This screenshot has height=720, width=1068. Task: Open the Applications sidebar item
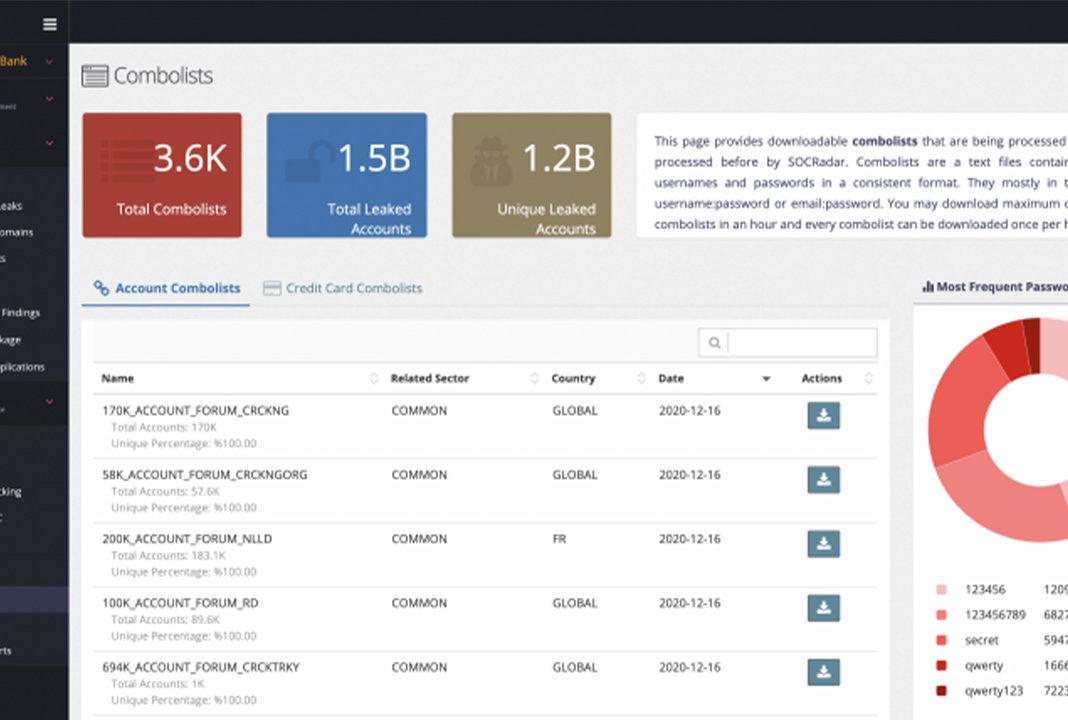coord(22,366)
